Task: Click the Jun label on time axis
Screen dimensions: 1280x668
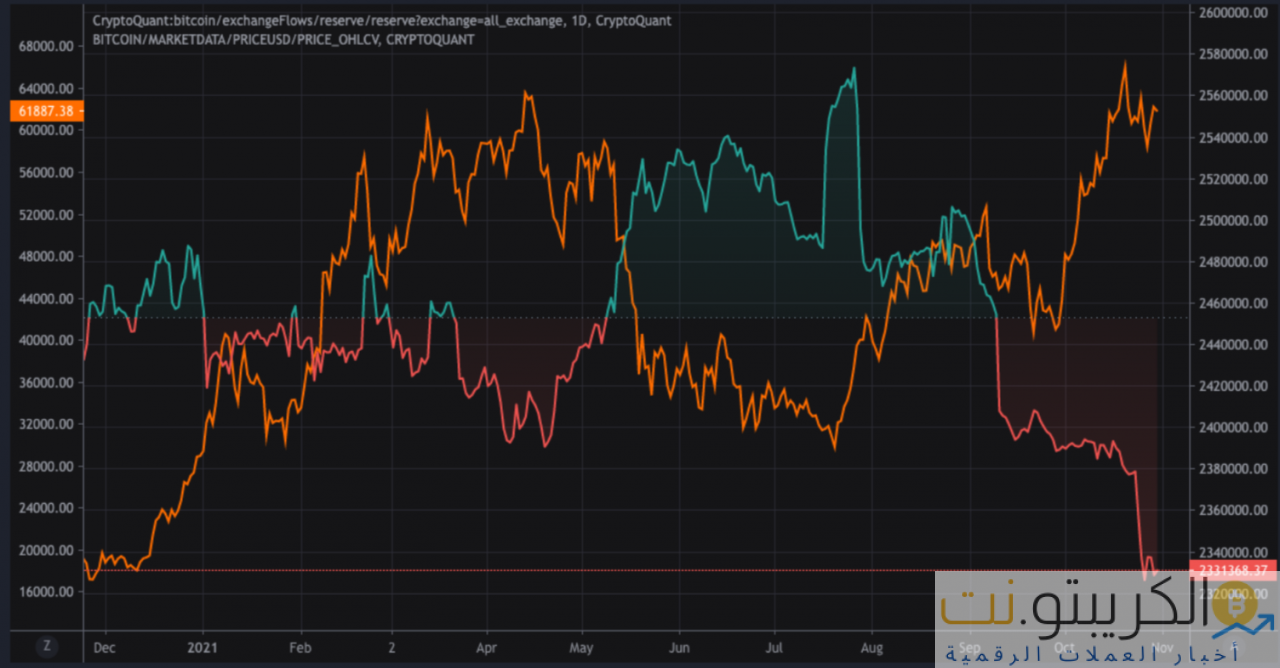Action: click(679, 647)
